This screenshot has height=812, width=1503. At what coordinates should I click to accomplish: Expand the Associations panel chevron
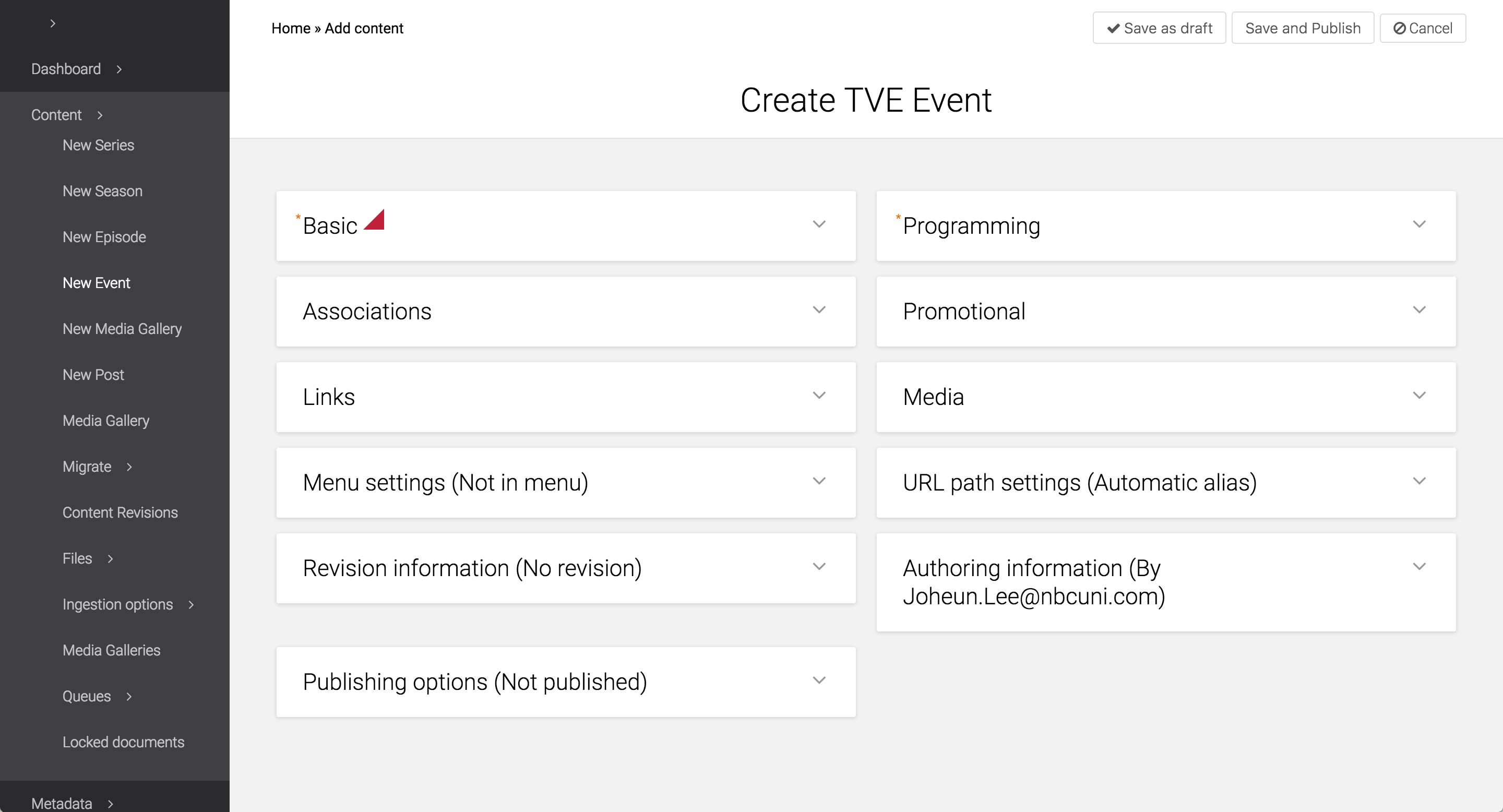819,310
